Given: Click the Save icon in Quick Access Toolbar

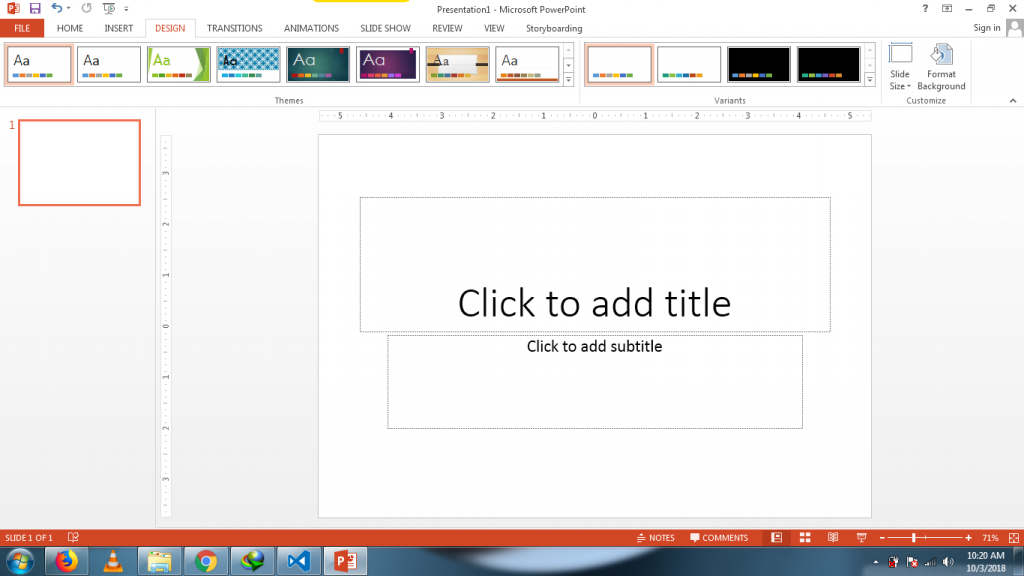Looking at the screenshot, I should [34, 8].
